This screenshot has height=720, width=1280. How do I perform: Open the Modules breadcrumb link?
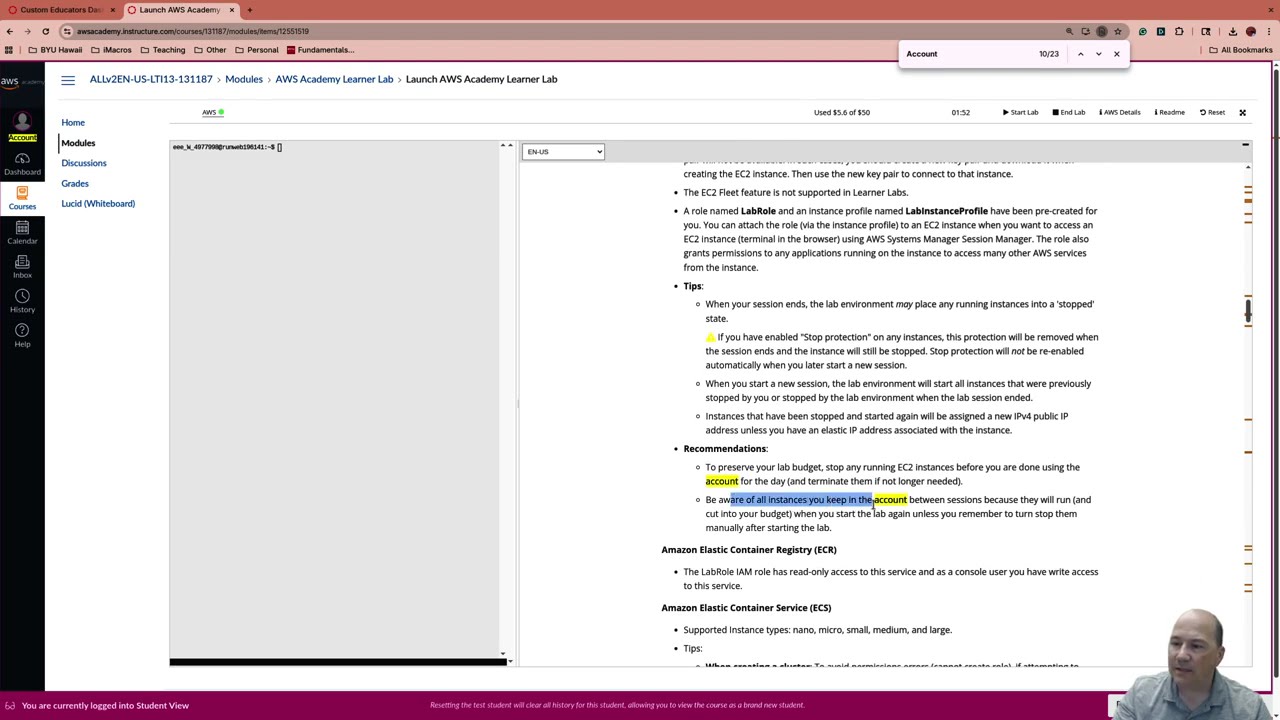coord(244,79)
